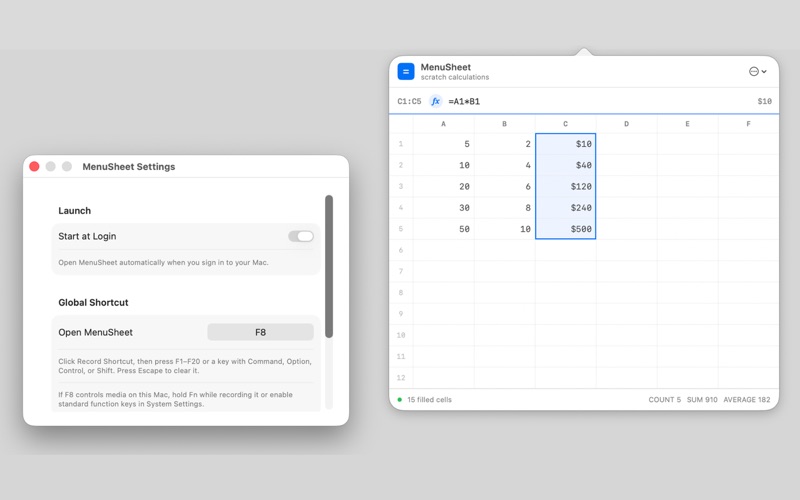This screenshot has width=800, height=500.
Task: Select row 12 header
Action: point(401,378)
